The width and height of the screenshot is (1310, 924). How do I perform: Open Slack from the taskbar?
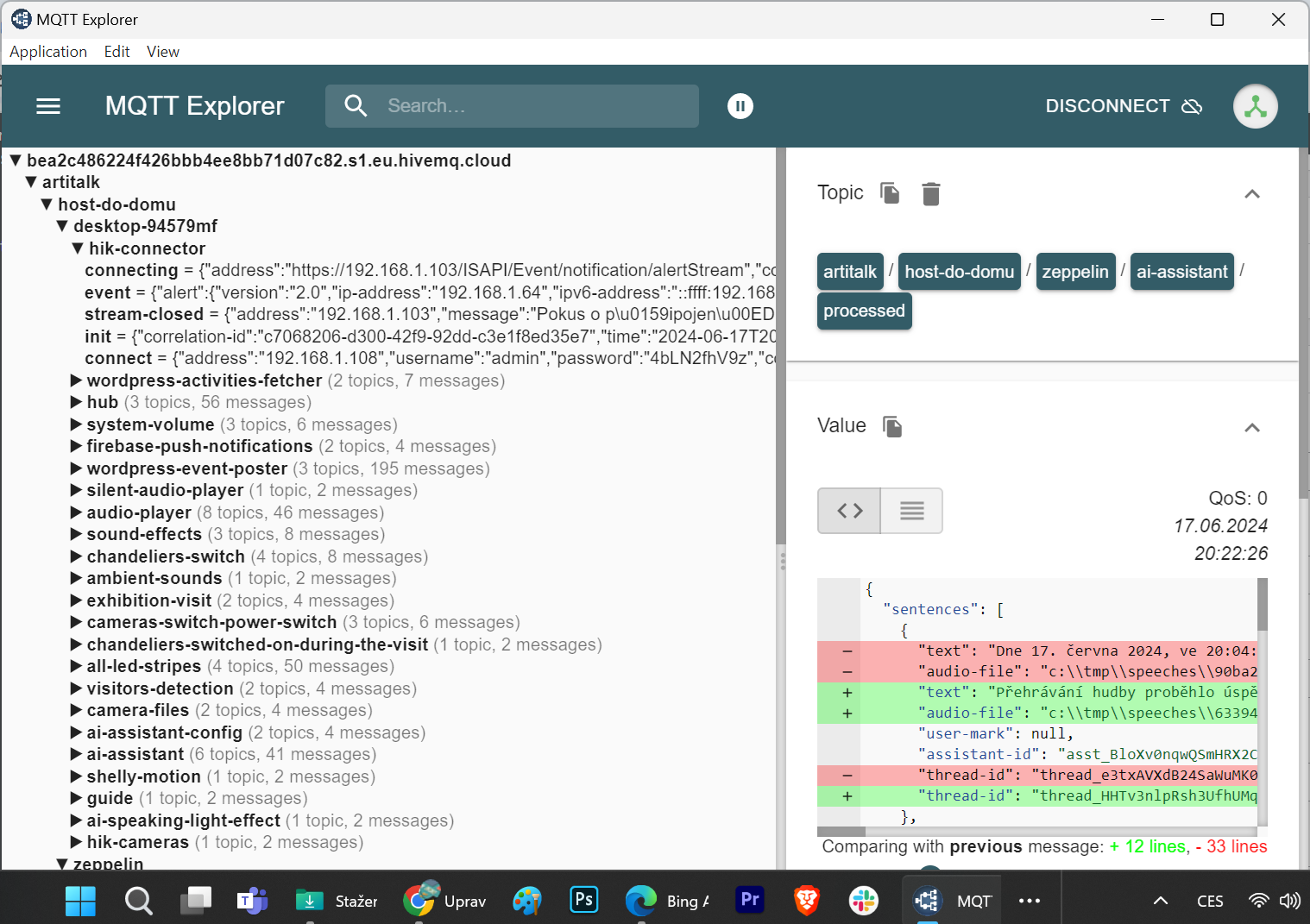[x=863, y=901]
